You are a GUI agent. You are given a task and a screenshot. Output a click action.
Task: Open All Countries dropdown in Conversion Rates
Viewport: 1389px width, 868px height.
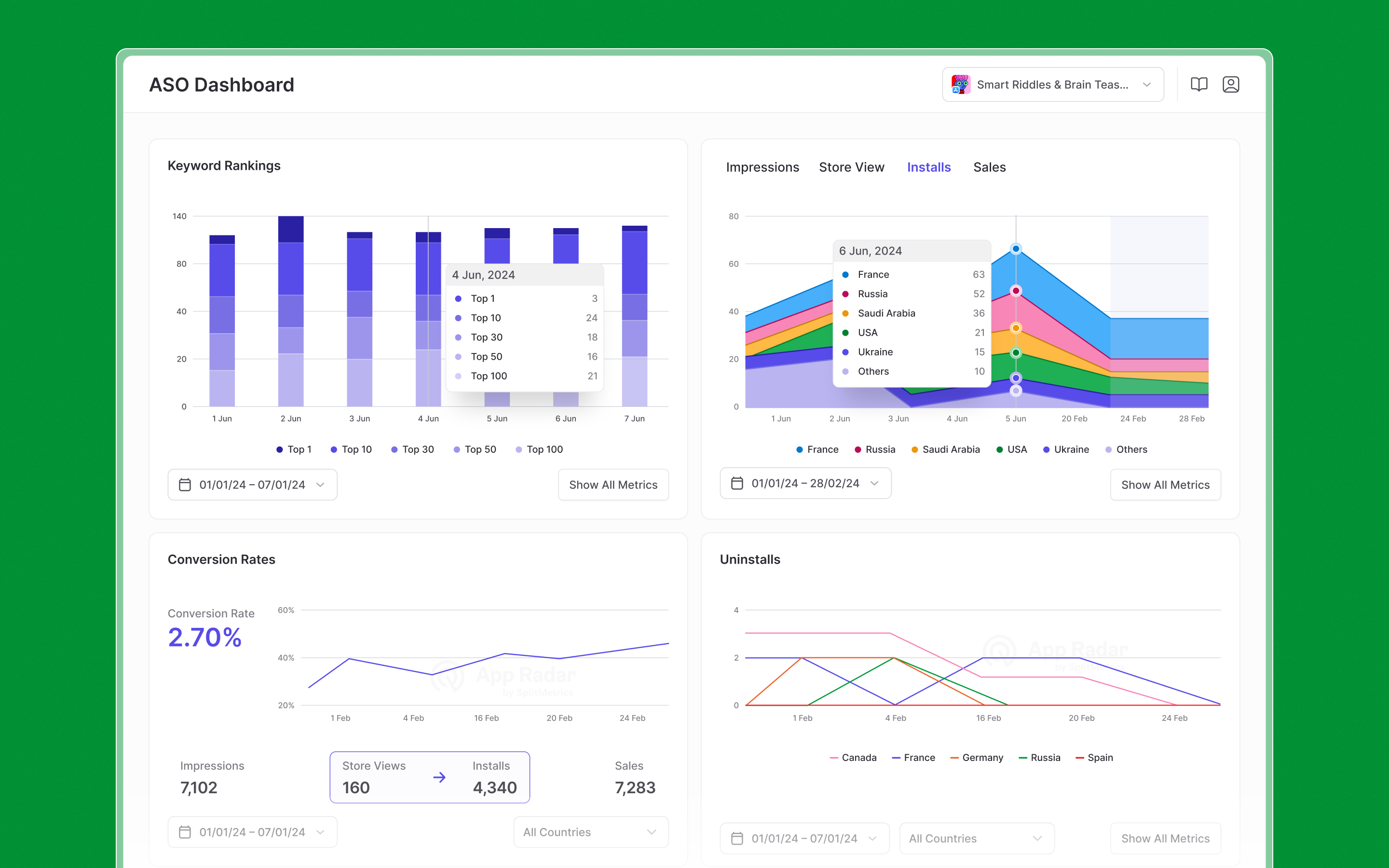[591, 832]
